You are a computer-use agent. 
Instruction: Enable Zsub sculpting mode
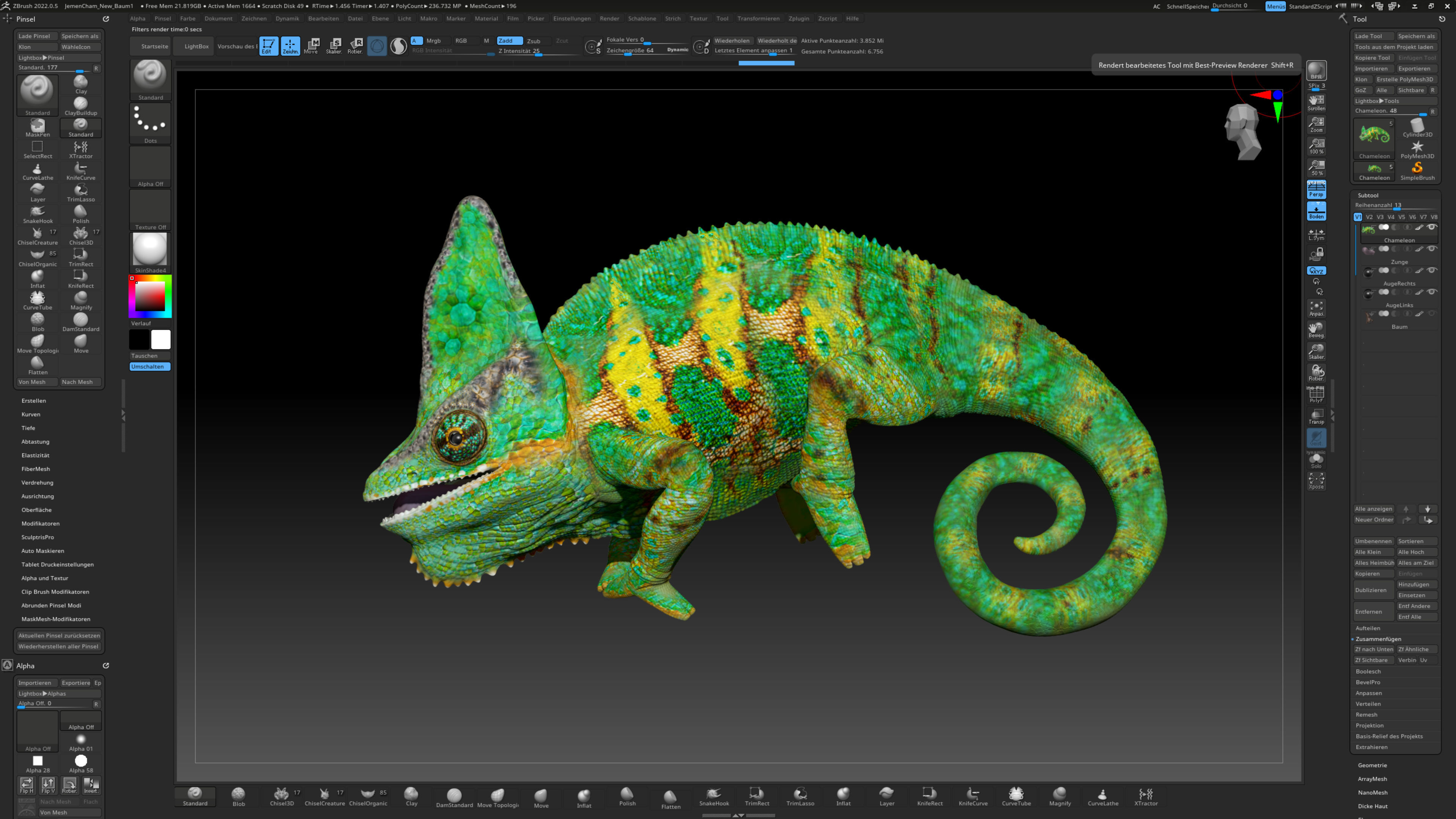pos(534,41)
